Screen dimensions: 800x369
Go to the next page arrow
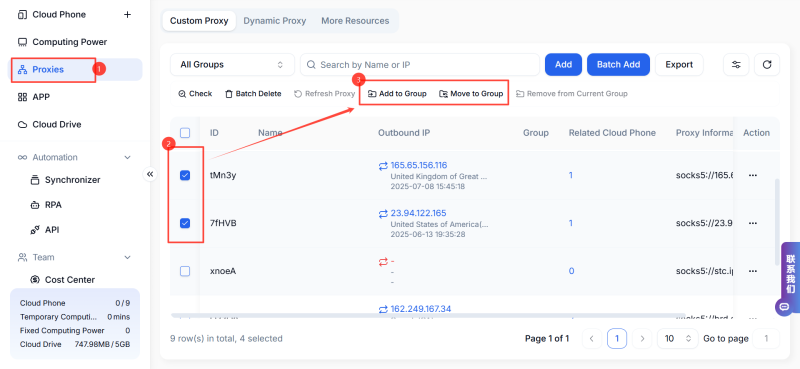click(642, 338)
